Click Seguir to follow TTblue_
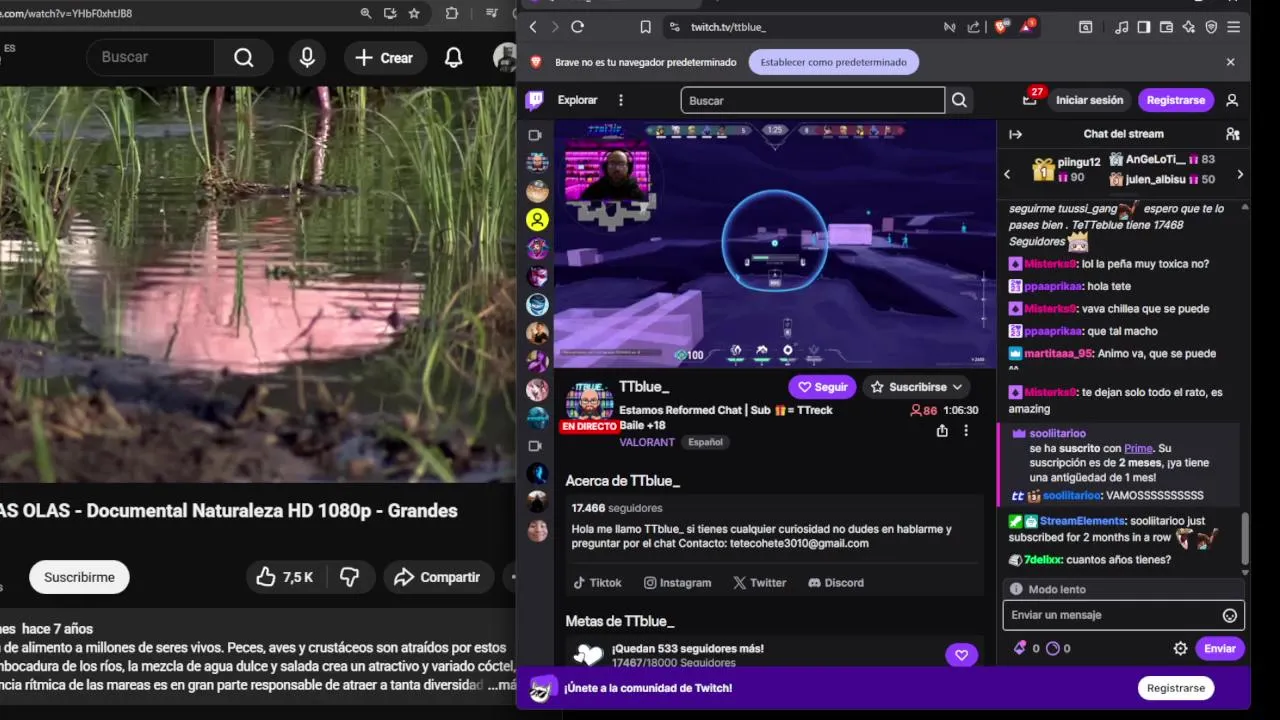1280x720 pixels. tap(821, 387)
